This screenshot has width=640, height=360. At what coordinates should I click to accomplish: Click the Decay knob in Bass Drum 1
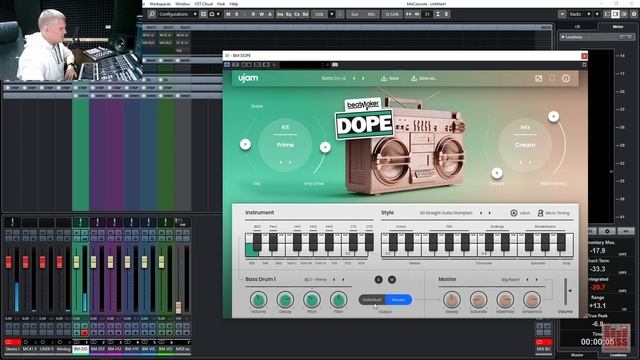tap(285, 300)
